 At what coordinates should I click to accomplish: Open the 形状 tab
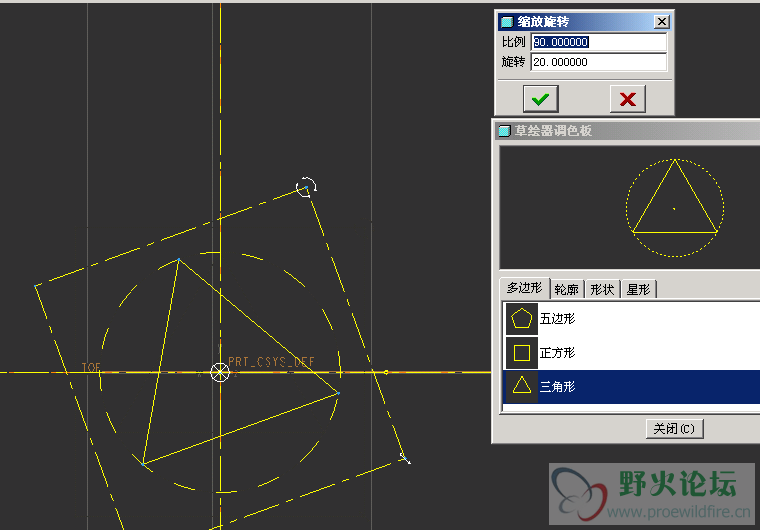click(602, 289)
